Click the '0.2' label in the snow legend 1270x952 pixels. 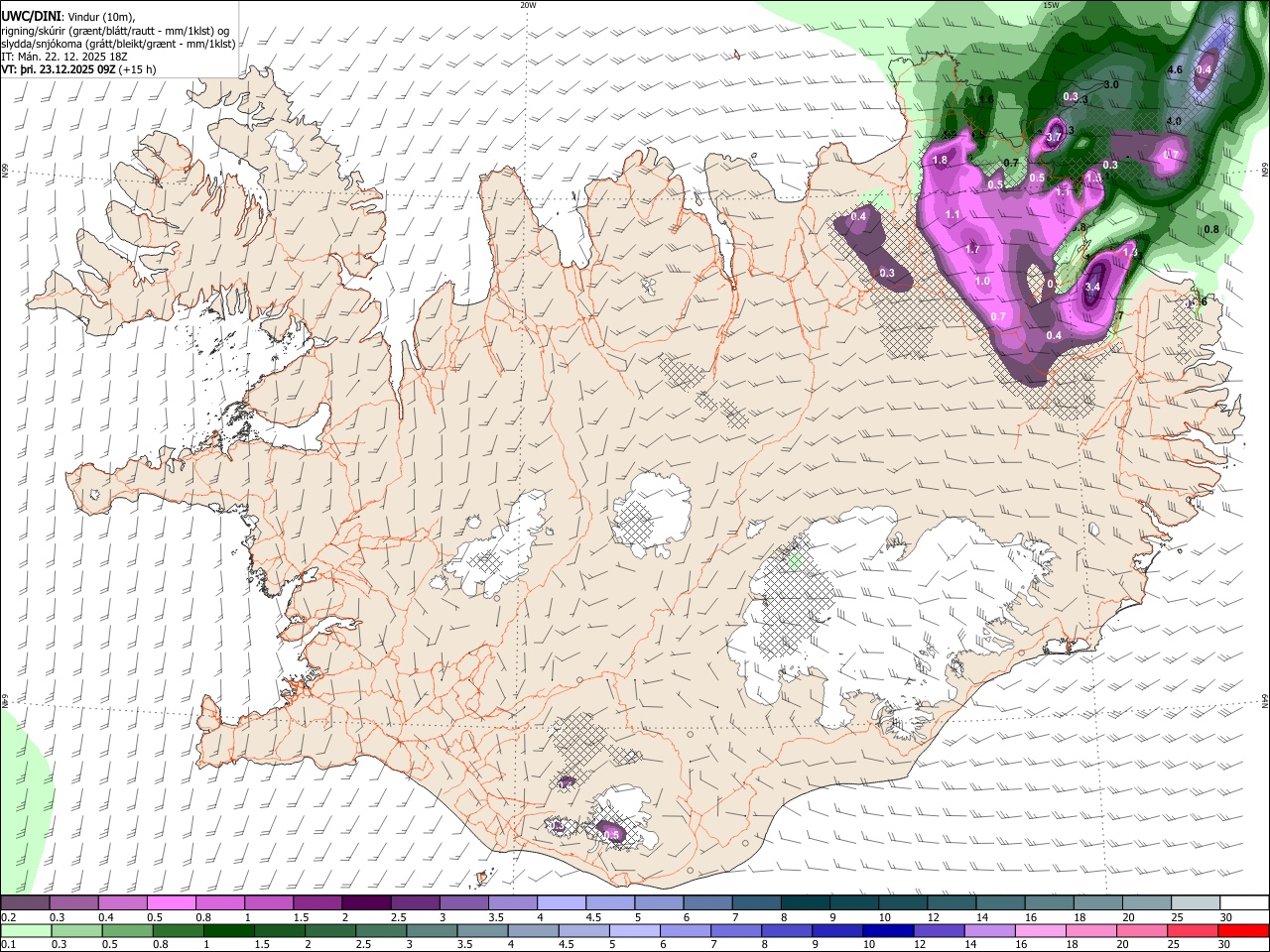pyautogui.click(x=8, y=917)
